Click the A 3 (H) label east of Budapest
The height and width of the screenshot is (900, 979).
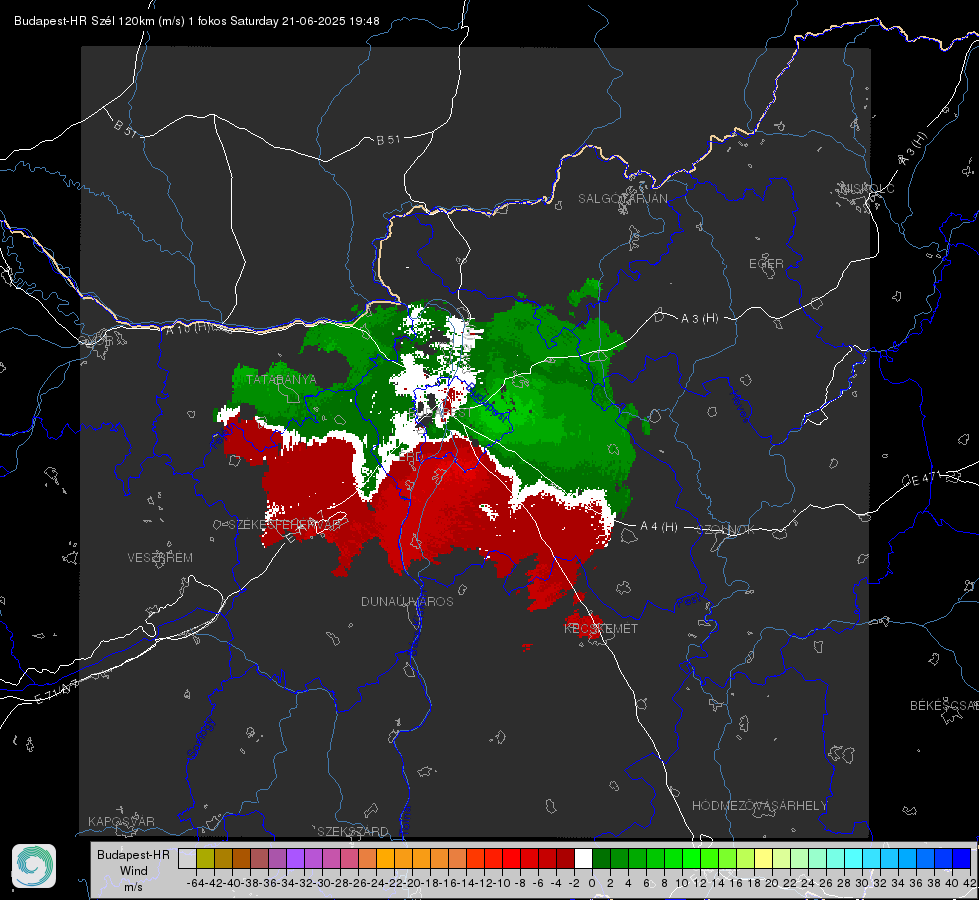(699, 319)
